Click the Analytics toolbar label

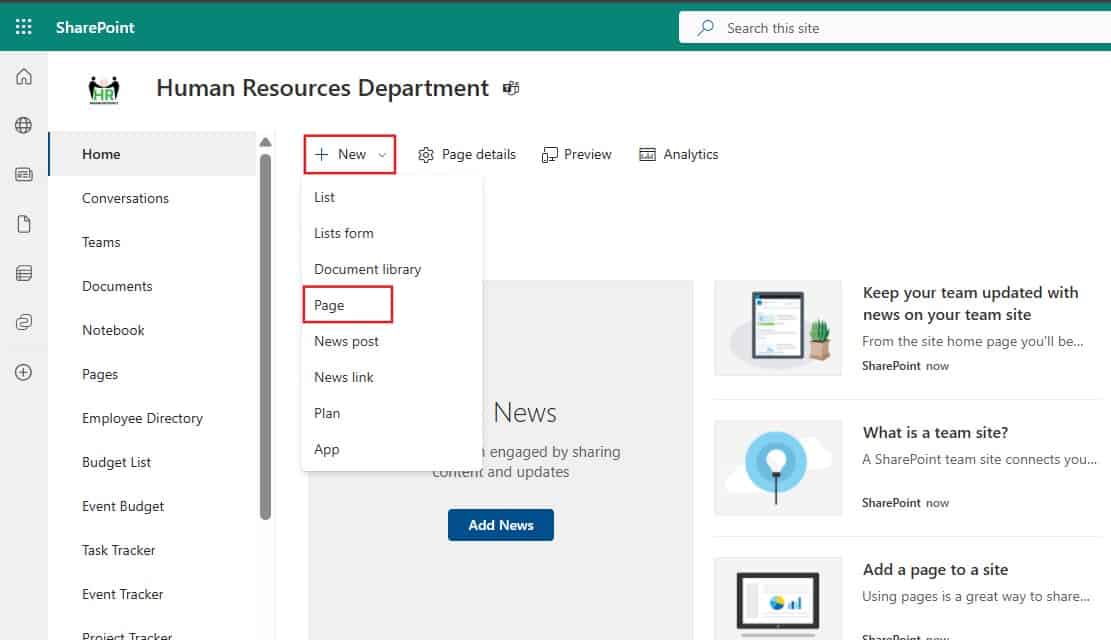point(691,155)
